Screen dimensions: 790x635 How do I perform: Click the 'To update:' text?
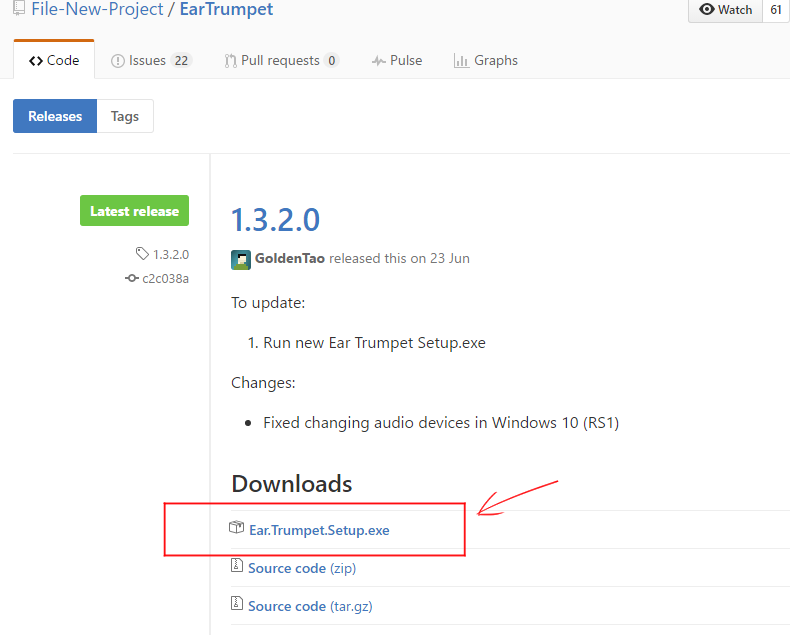coord(268,303)
